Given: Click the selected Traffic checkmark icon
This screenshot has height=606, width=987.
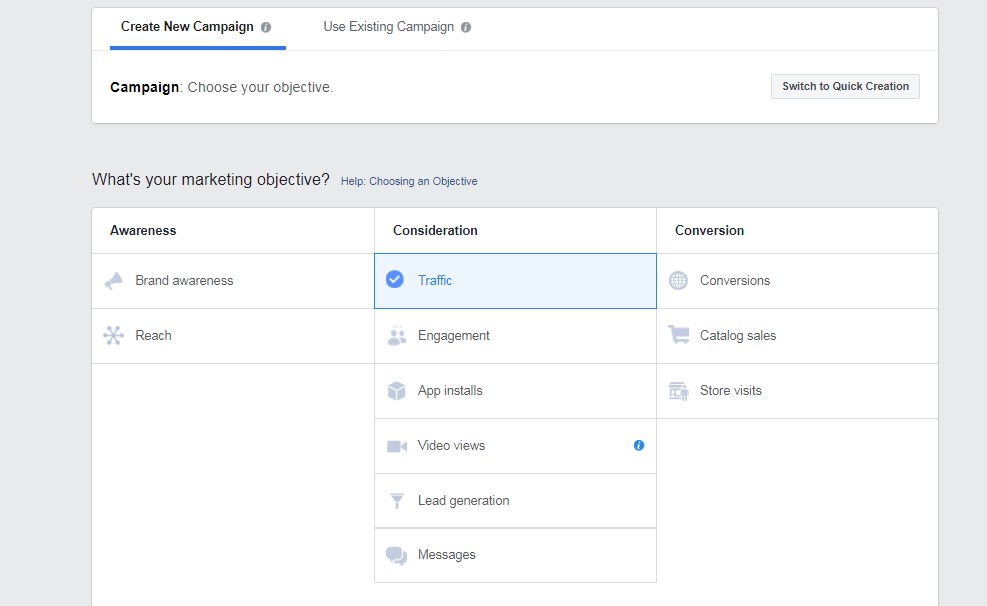Looking at the screenshot, I should click(395, 280).
